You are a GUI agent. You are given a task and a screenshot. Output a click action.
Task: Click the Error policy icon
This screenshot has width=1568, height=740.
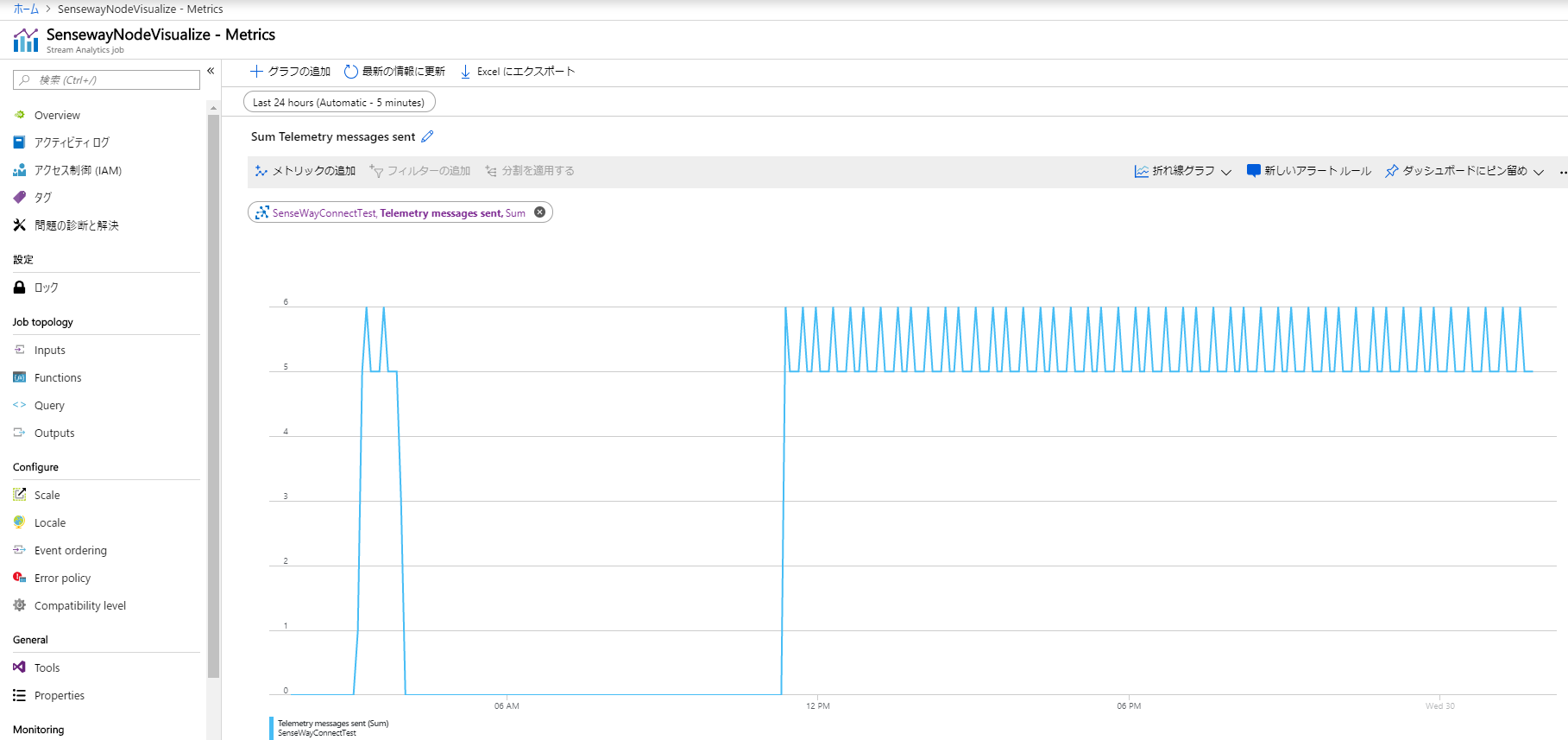[x=19, y=578]
